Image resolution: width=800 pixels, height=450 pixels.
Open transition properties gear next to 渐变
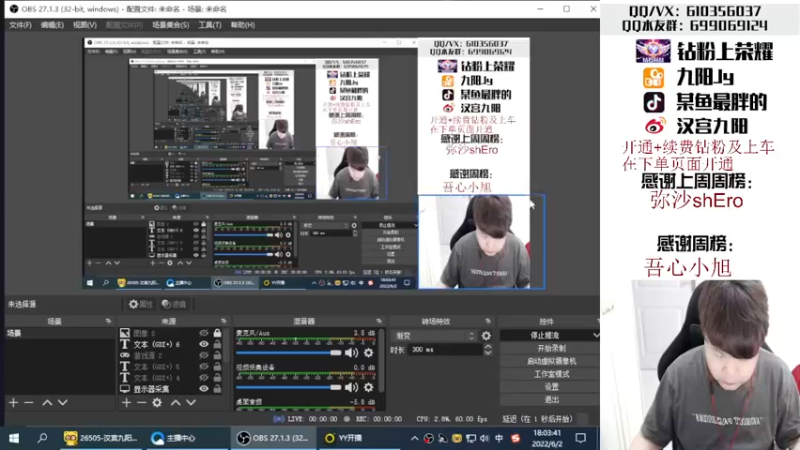tap(486, 336)
